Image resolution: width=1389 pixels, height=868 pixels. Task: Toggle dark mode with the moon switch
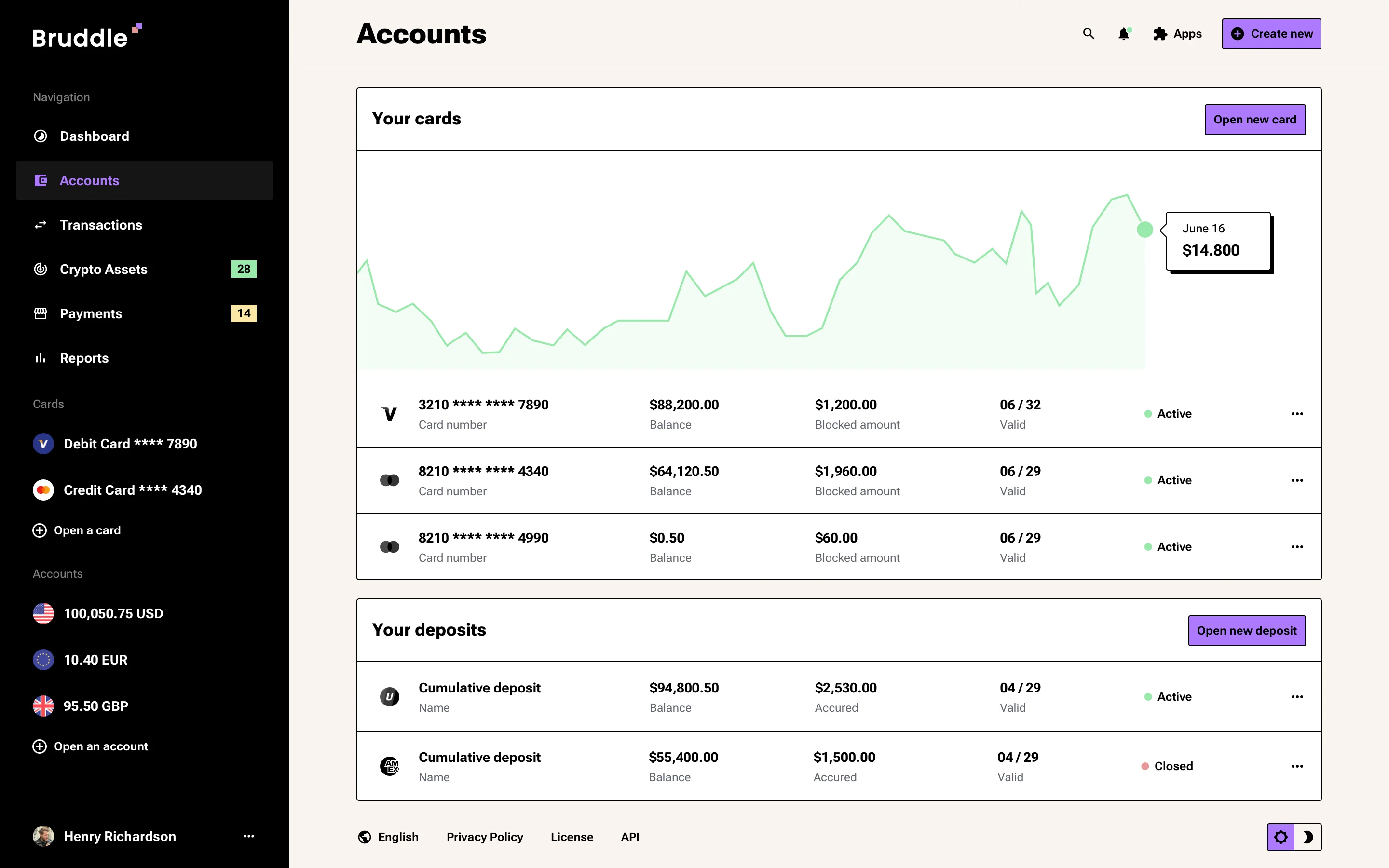[1309, 837]
